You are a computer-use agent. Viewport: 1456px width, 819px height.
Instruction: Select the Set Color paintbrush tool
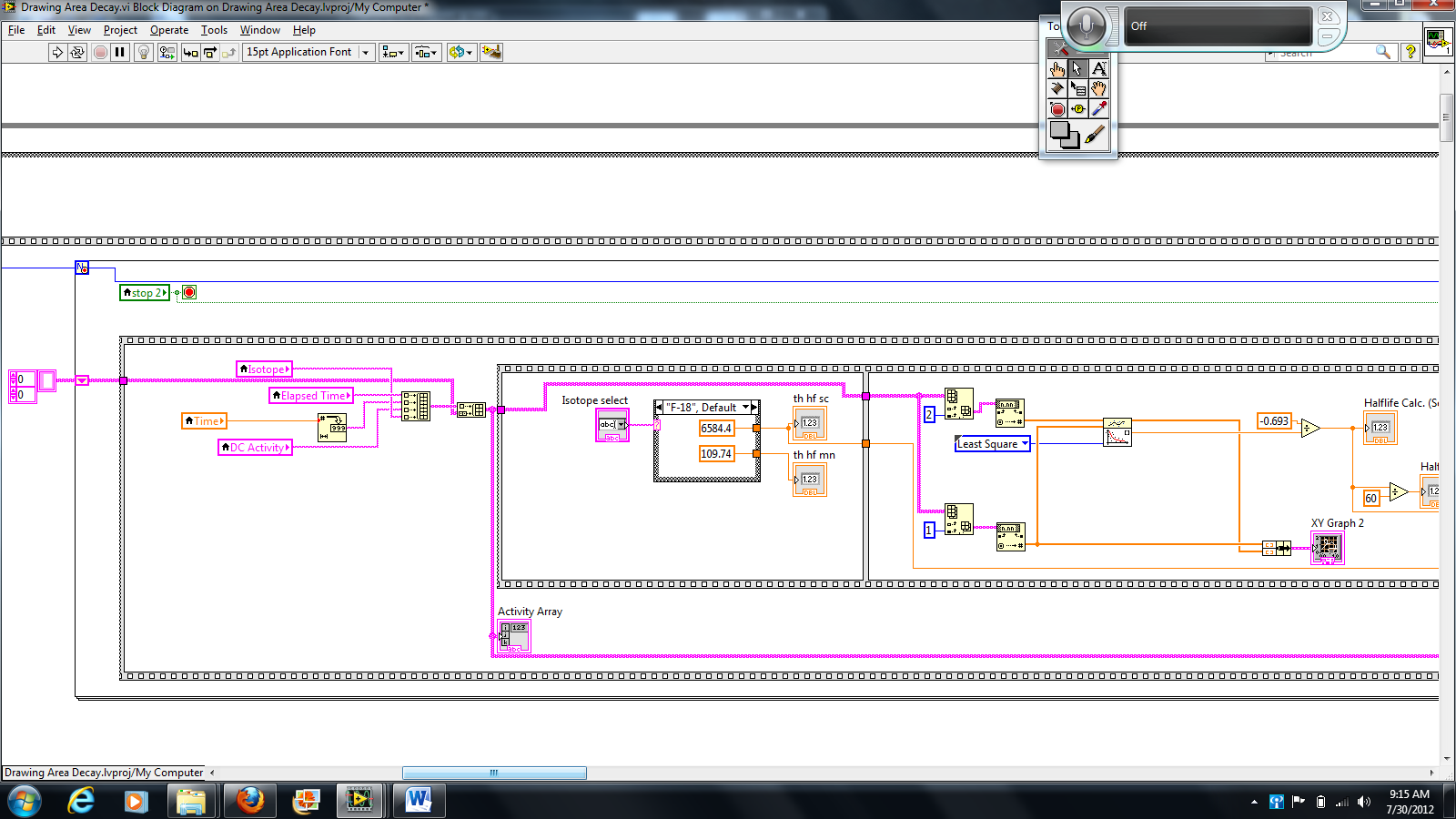(1095, 136)
